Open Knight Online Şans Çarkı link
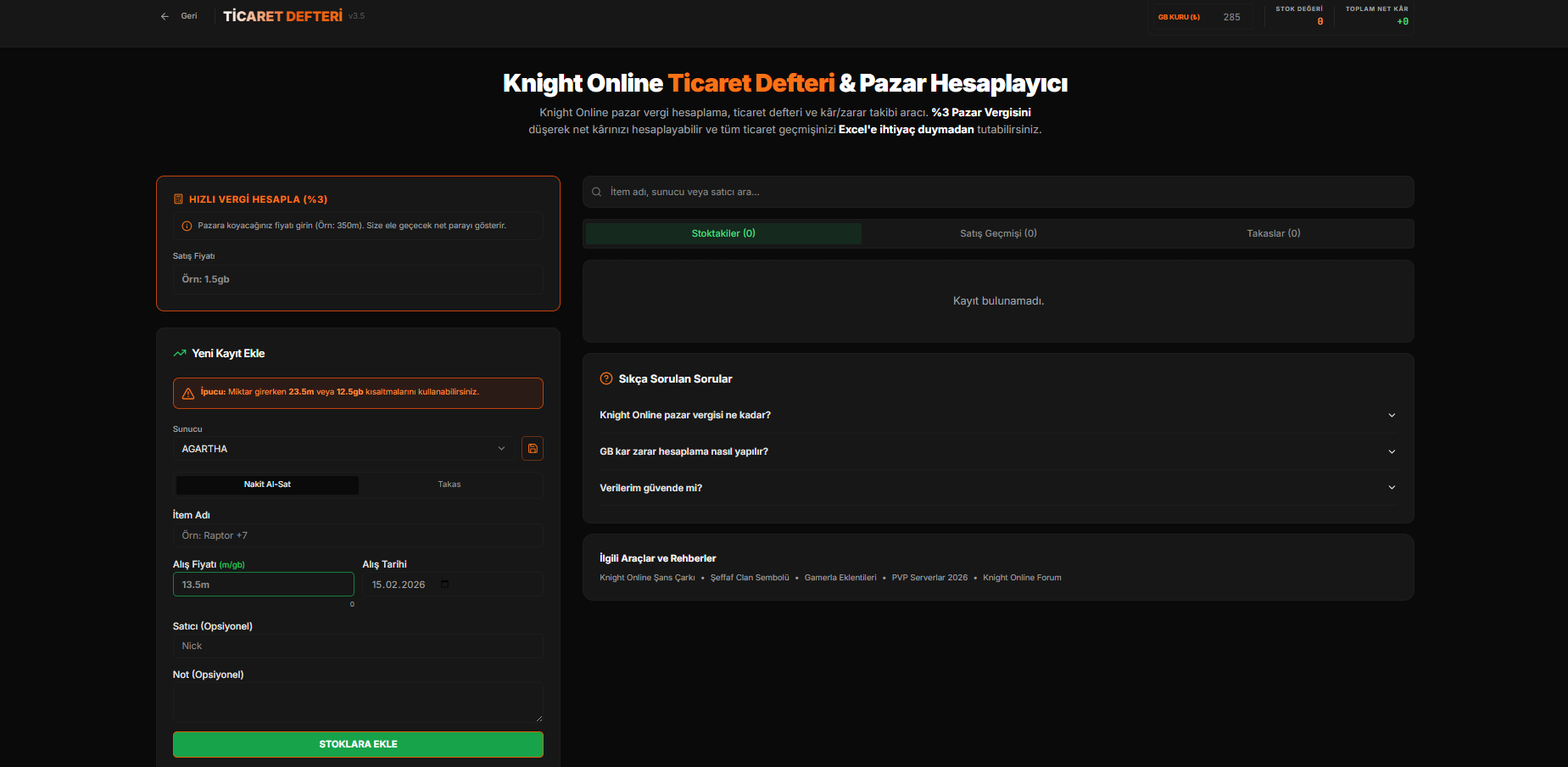The image size is (1568, 767). (x=647, y=578)
